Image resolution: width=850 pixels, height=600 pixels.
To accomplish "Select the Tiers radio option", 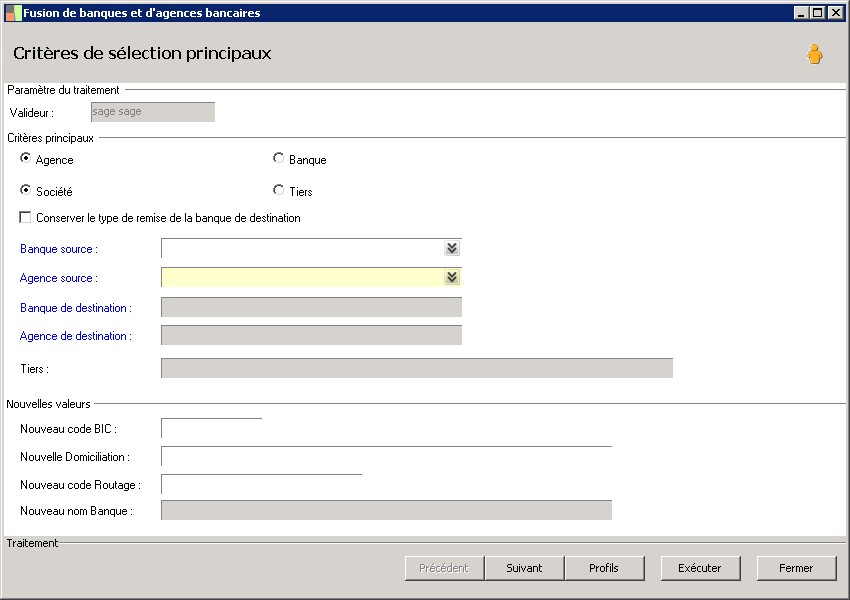I will 279,190.
